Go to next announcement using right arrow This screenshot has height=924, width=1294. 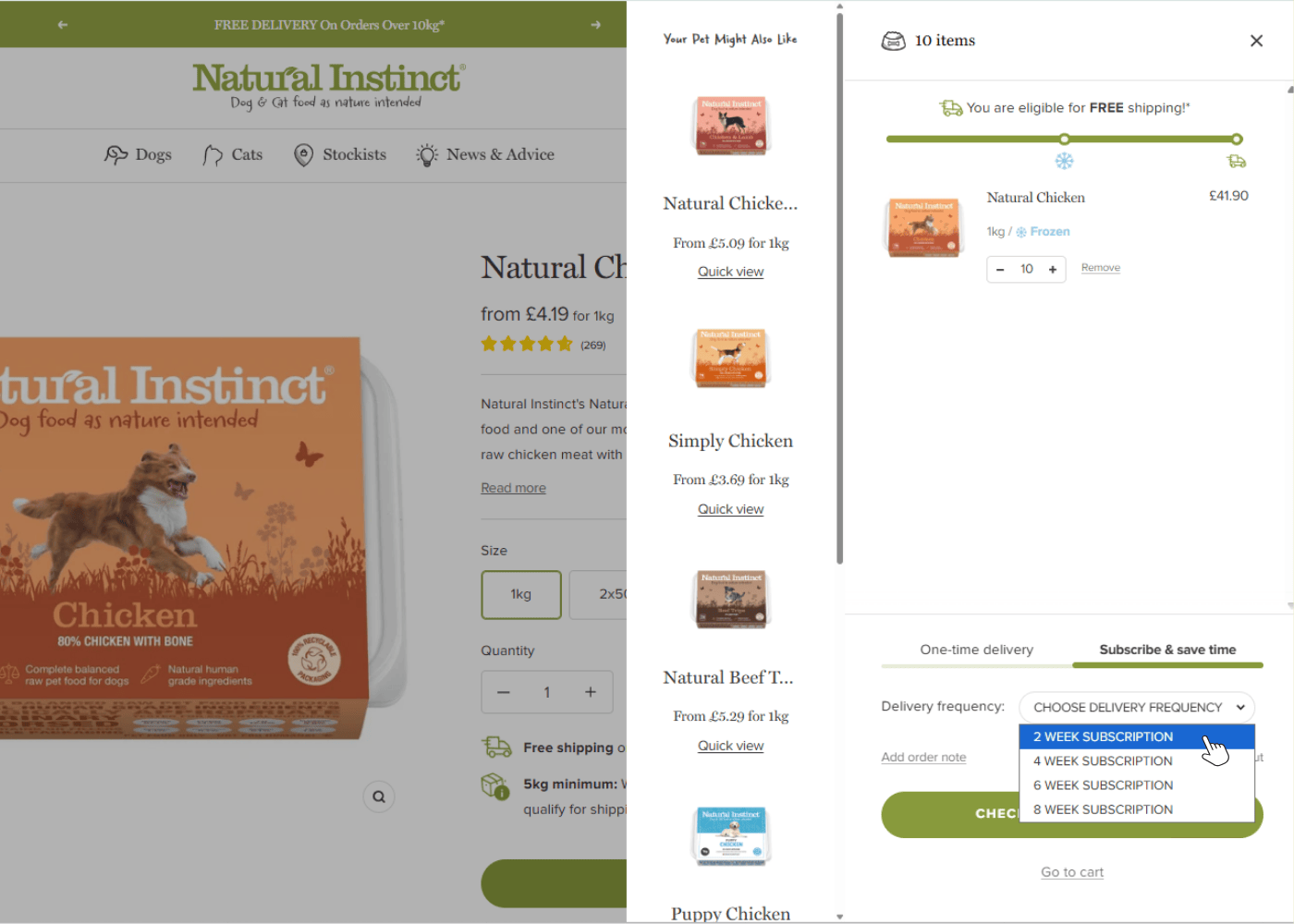(595, 25)
